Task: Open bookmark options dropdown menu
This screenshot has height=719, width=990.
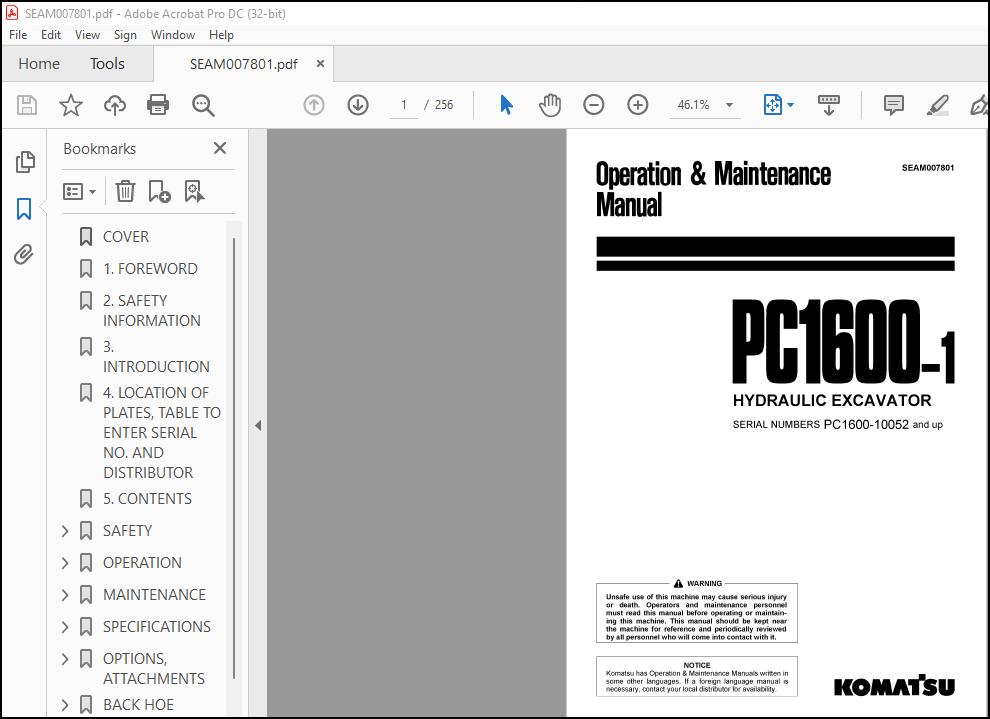Action: click(x=79, y=191)
